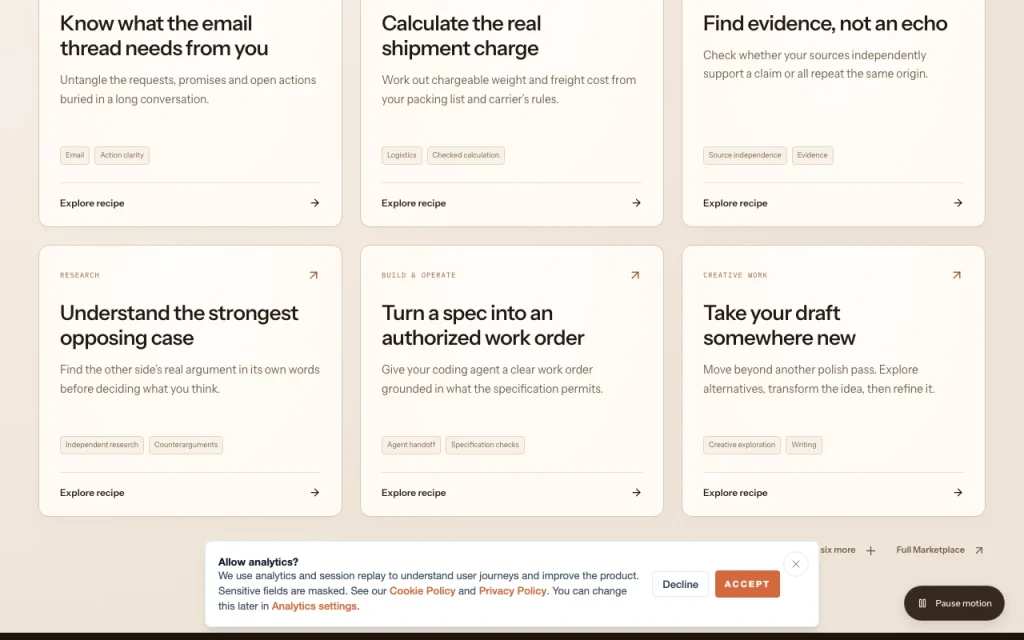Click the arrow icon in the Take your draft card footer

point(958,492)
